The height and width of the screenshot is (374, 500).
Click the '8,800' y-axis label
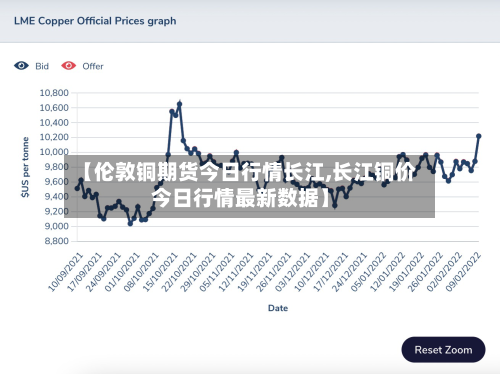56,241
